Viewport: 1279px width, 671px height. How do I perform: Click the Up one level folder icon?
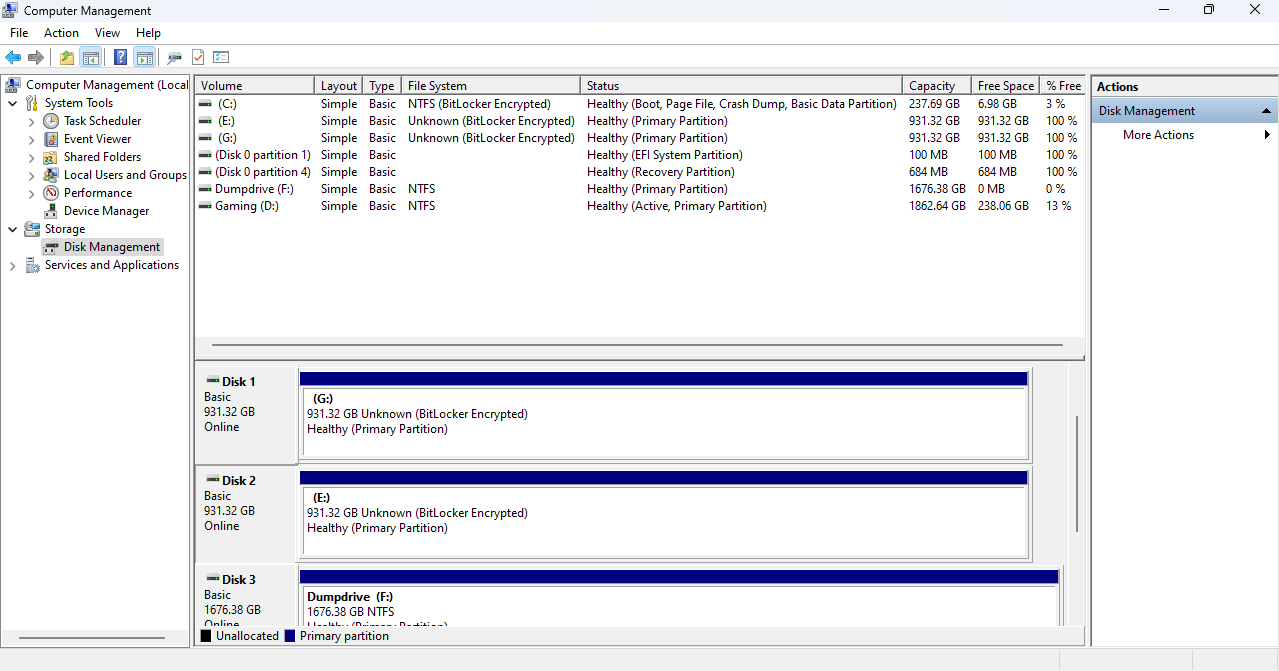[67, 58]
